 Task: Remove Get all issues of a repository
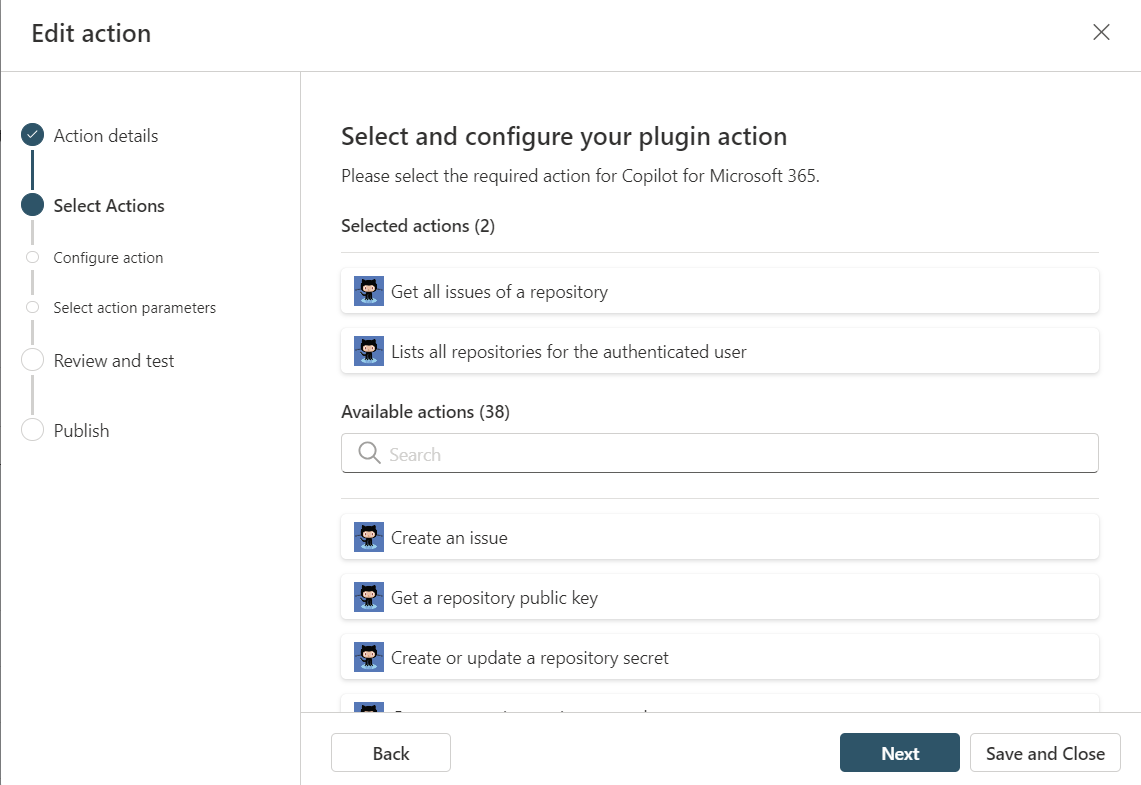pos(720,291)
